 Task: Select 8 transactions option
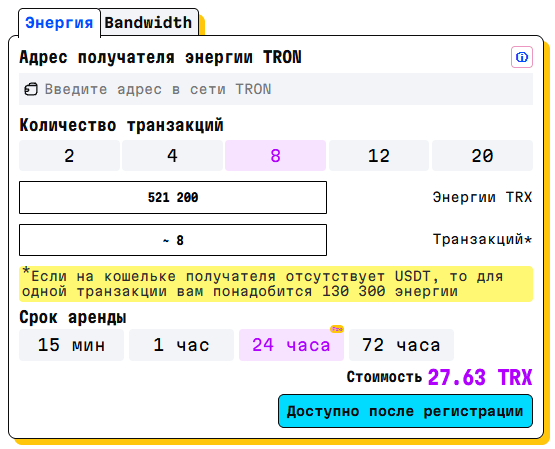[x=275, y=156]
